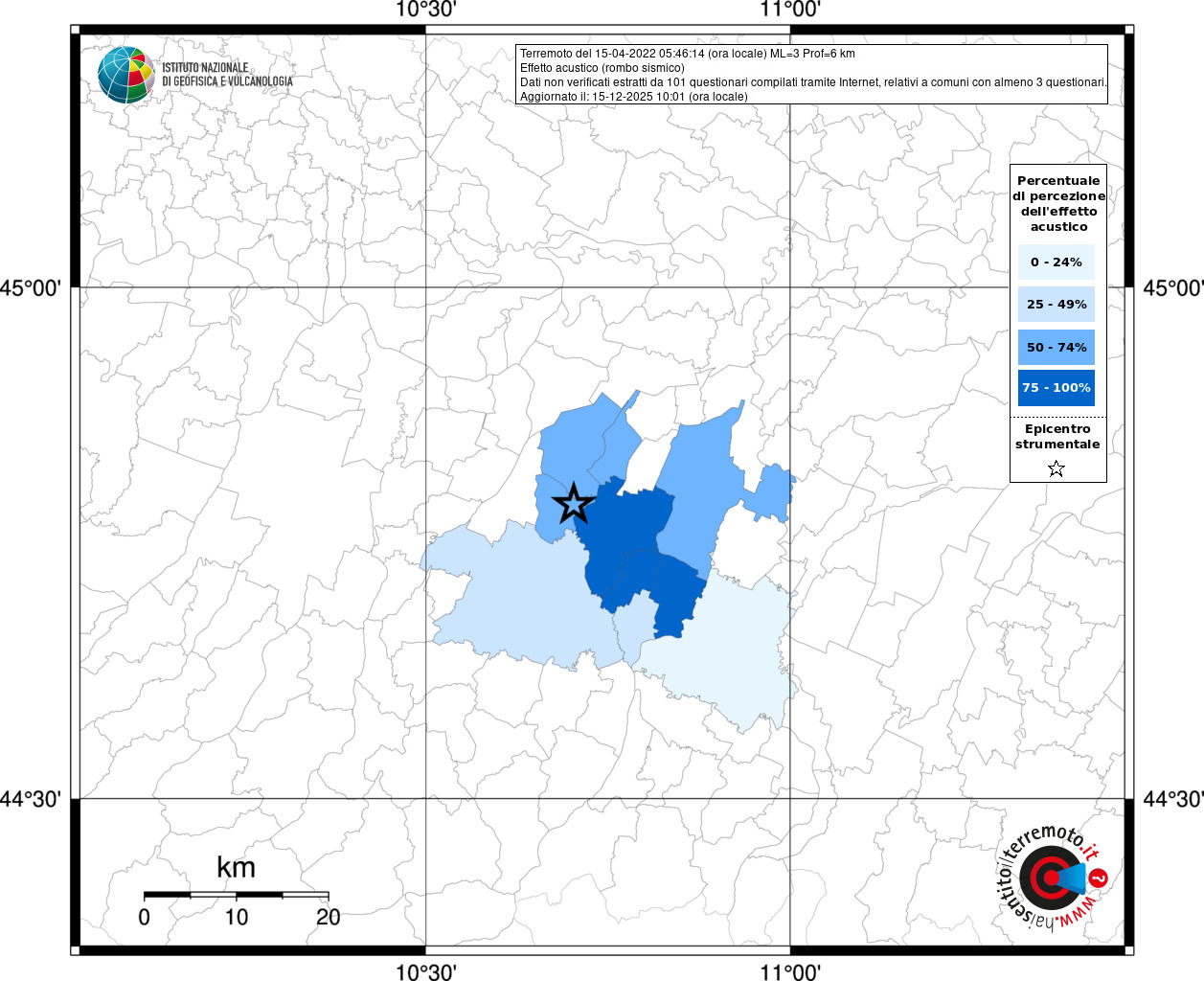1204x981 pixels.
Task: Click the top 11°00' longitude label
Action: click(790, 10)
